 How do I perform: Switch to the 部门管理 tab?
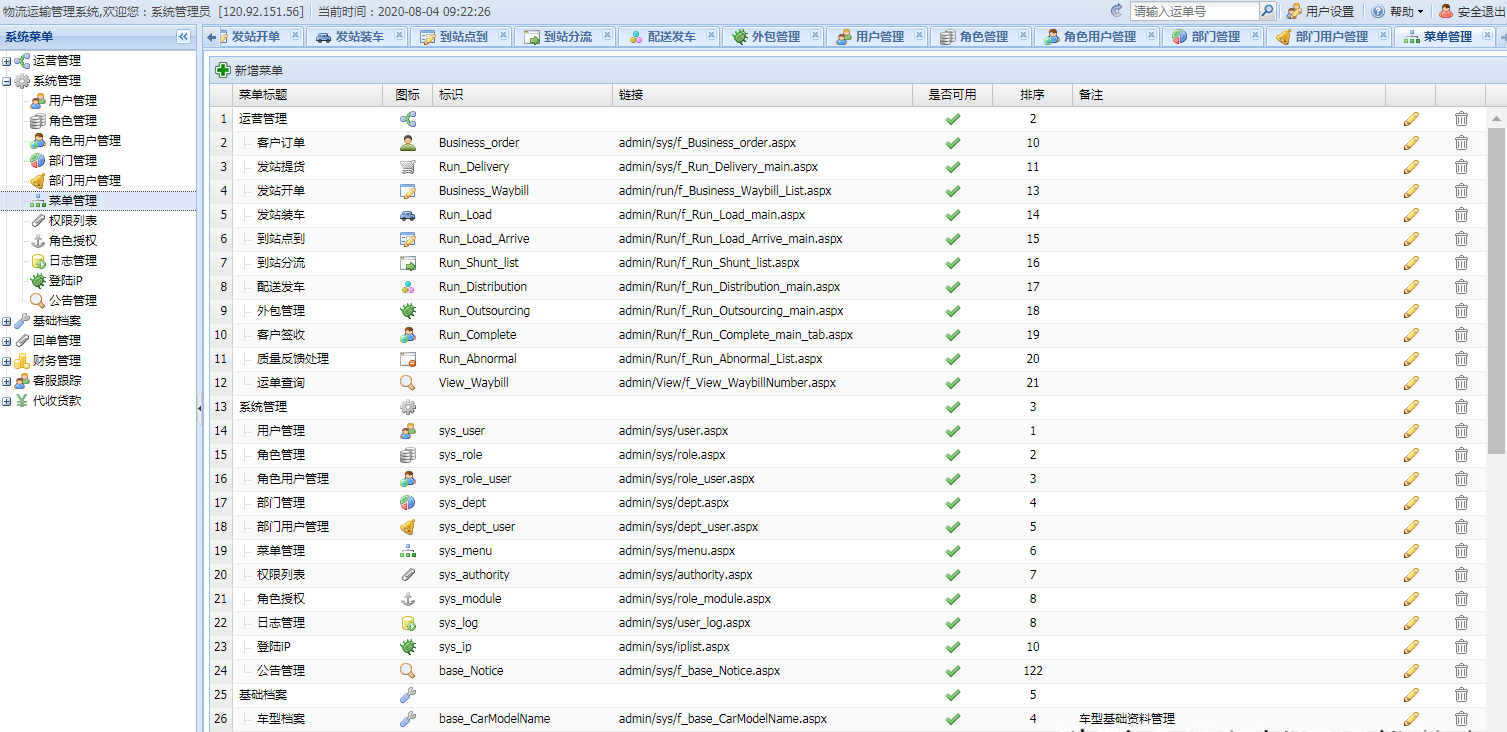click(x=1214, y=36)
